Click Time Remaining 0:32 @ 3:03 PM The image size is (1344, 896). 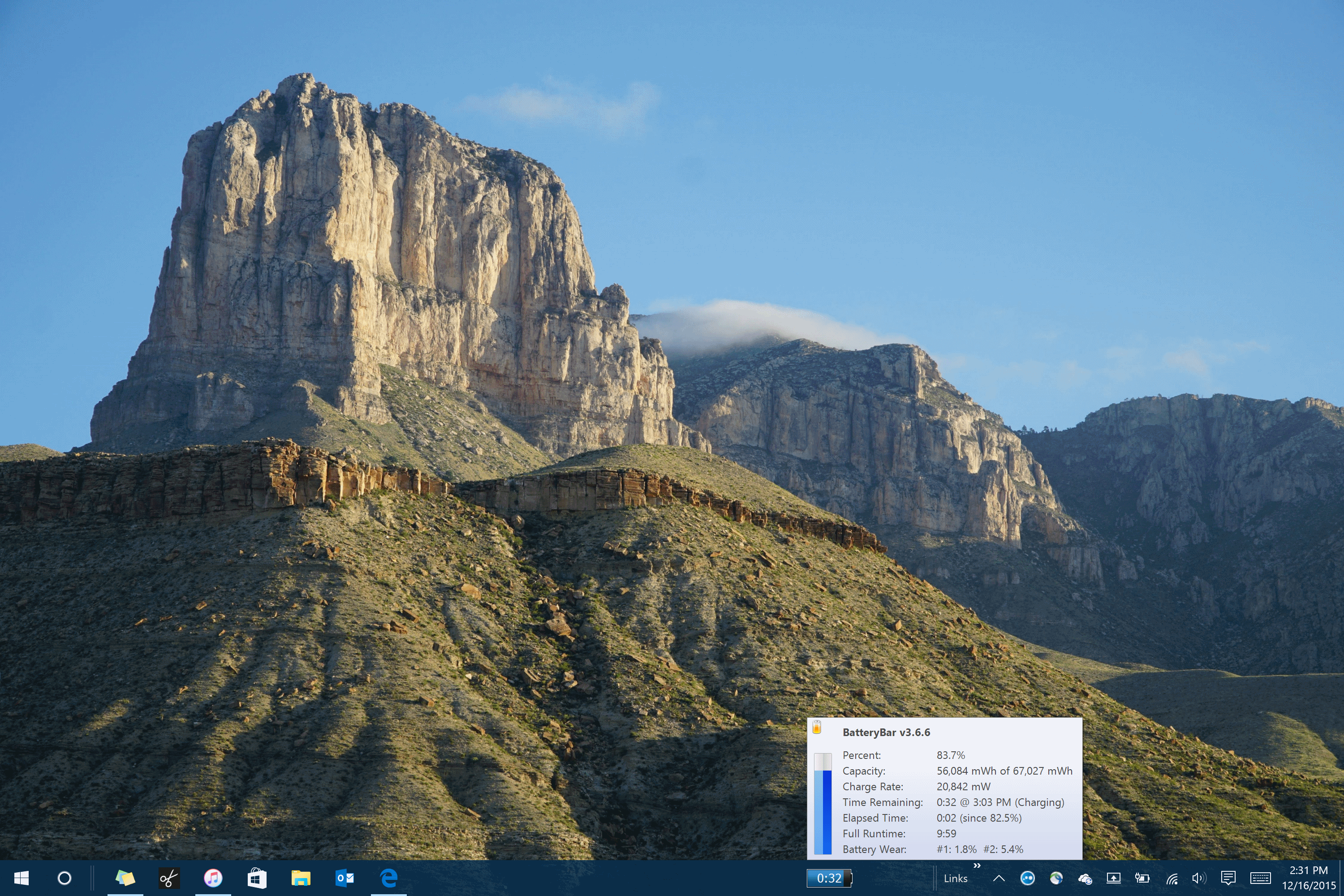(x=1000, y=802)
